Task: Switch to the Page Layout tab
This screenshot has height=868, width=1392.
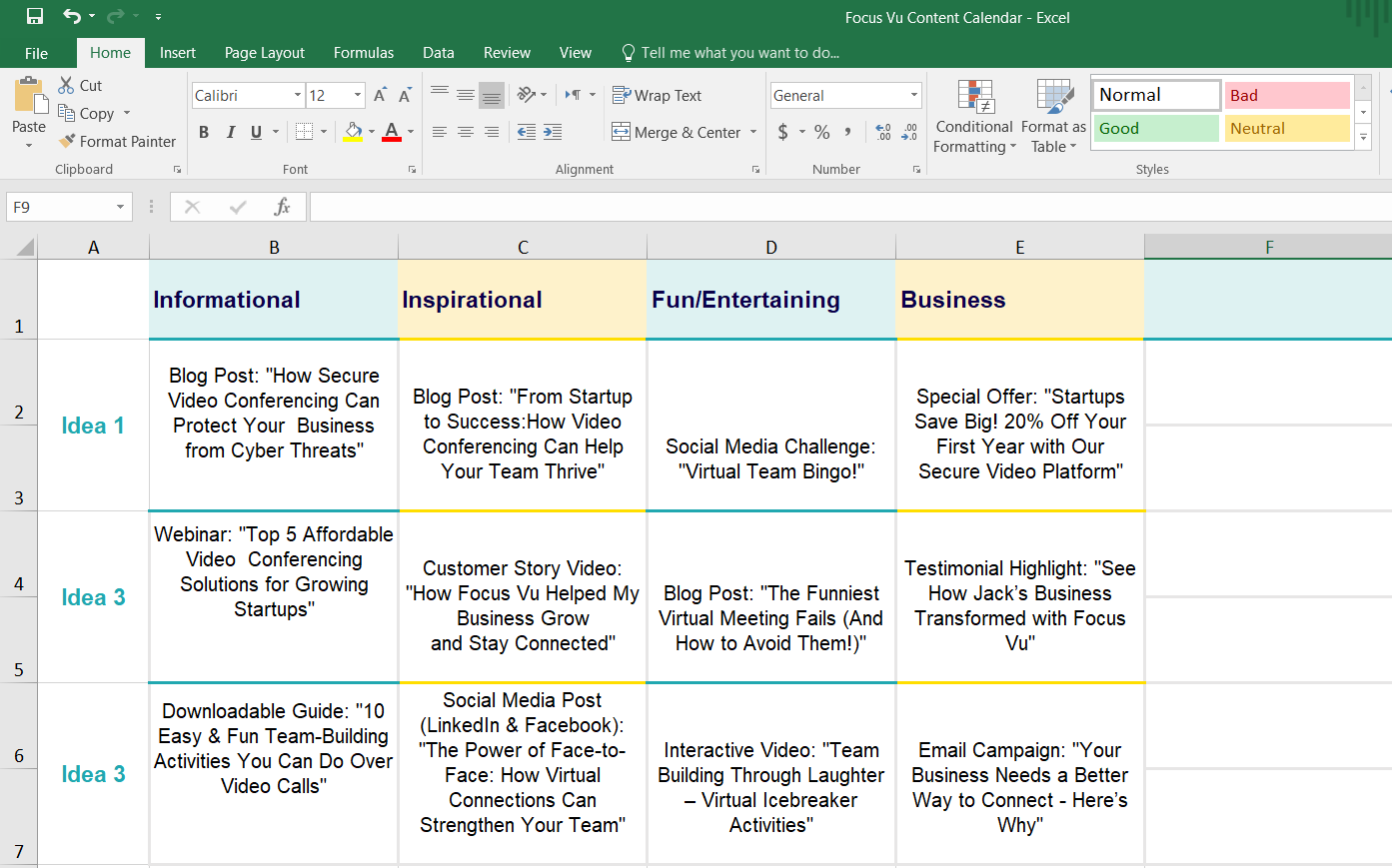Action: coord(265,53)
